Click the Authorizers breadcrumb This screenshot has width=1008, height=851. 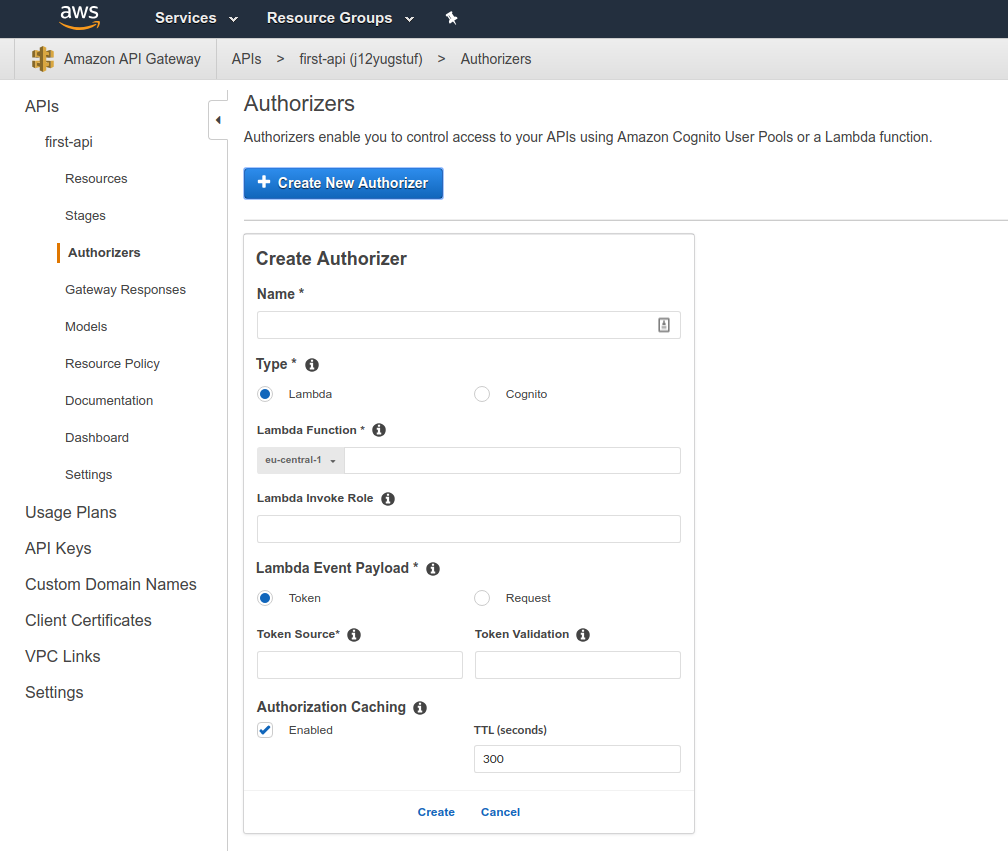coord(496,59)
